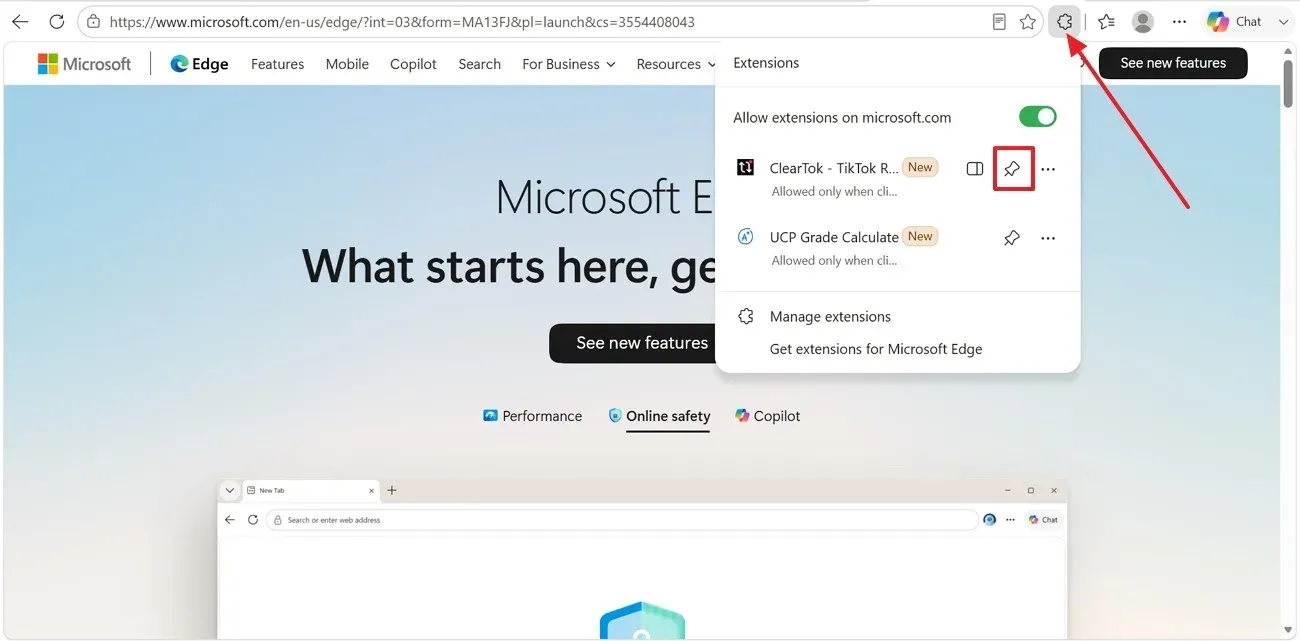This screenshot has height=641, width=1300.
Task: Switch to the Performance tab
Action: [x=533, y=416]
